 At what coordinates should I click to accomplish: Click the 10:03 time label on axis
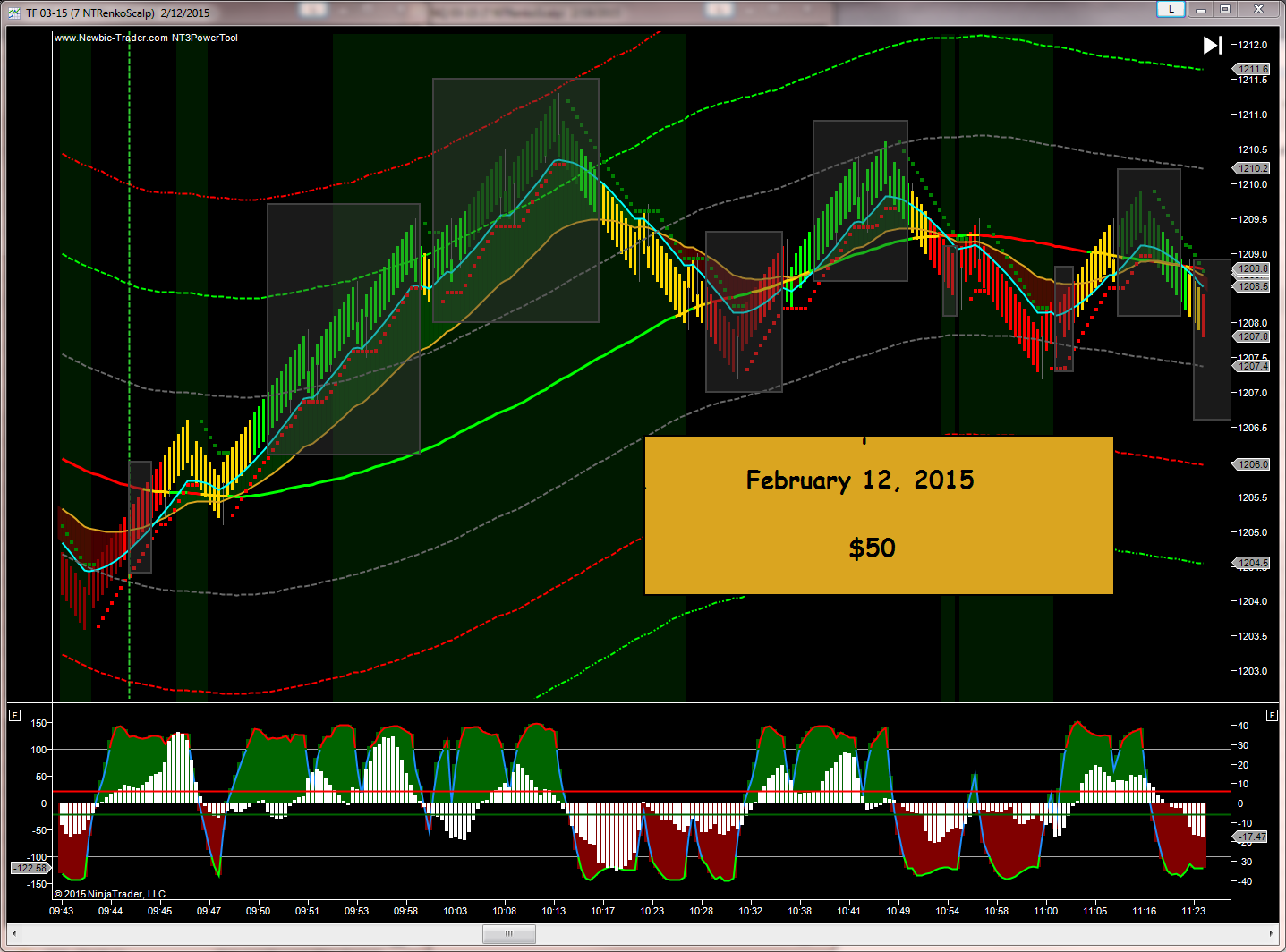pos(455,911)
